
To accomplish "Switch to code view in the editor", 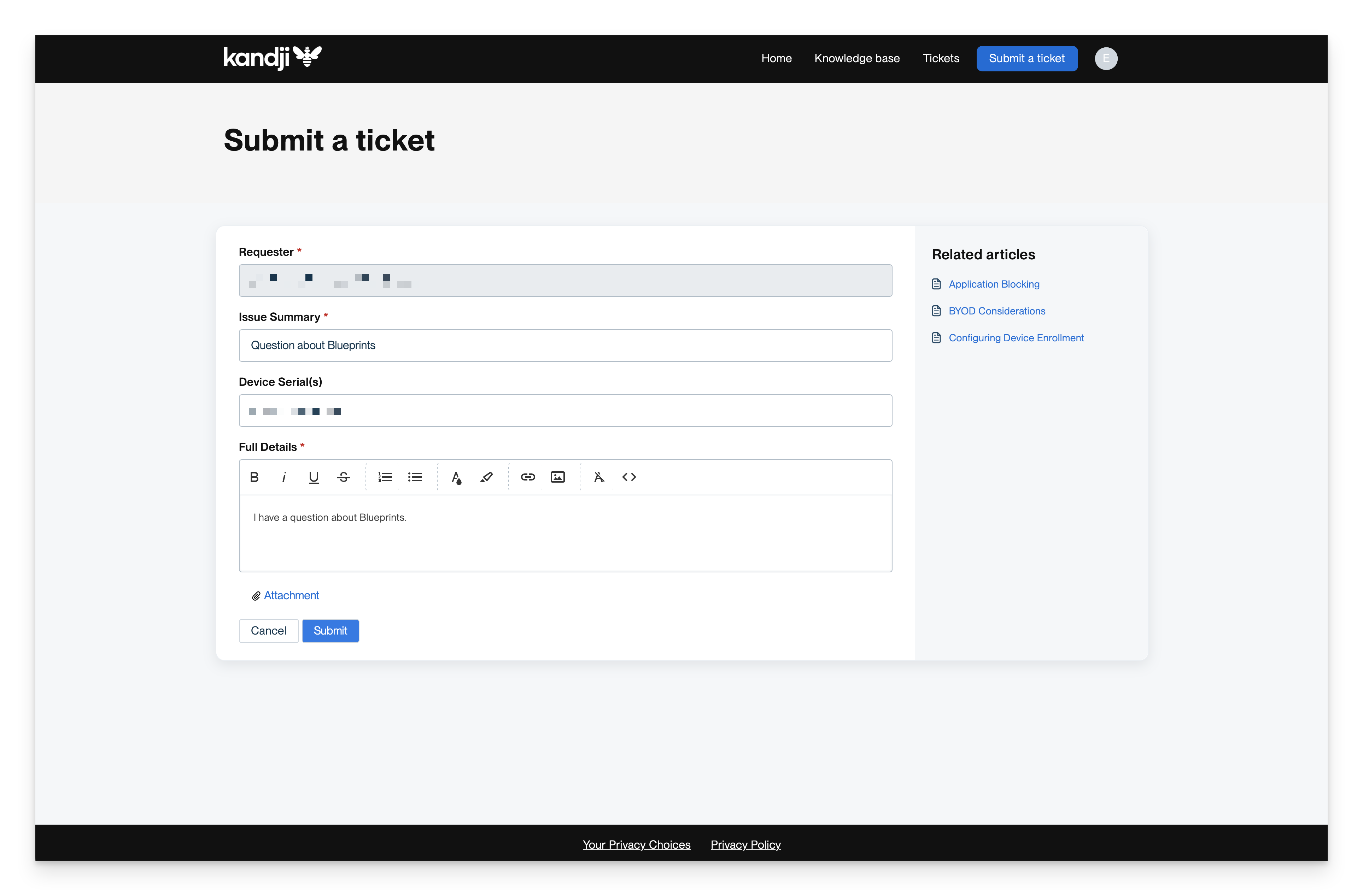I will point(629,477).
